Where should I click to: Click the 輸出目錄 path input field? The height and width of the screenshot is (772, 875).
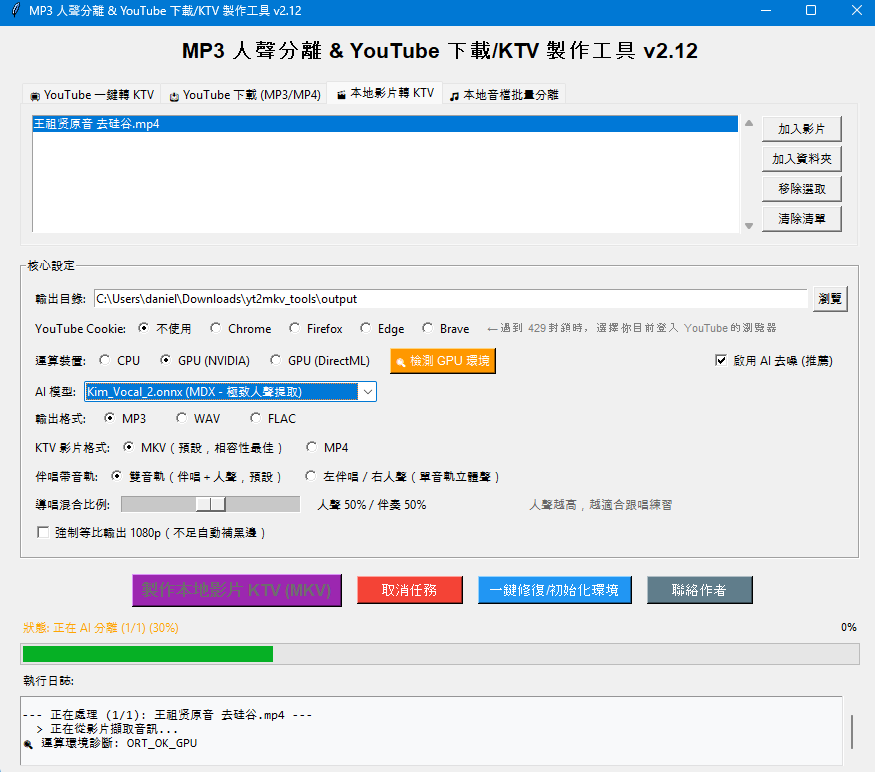click(450, 299)
